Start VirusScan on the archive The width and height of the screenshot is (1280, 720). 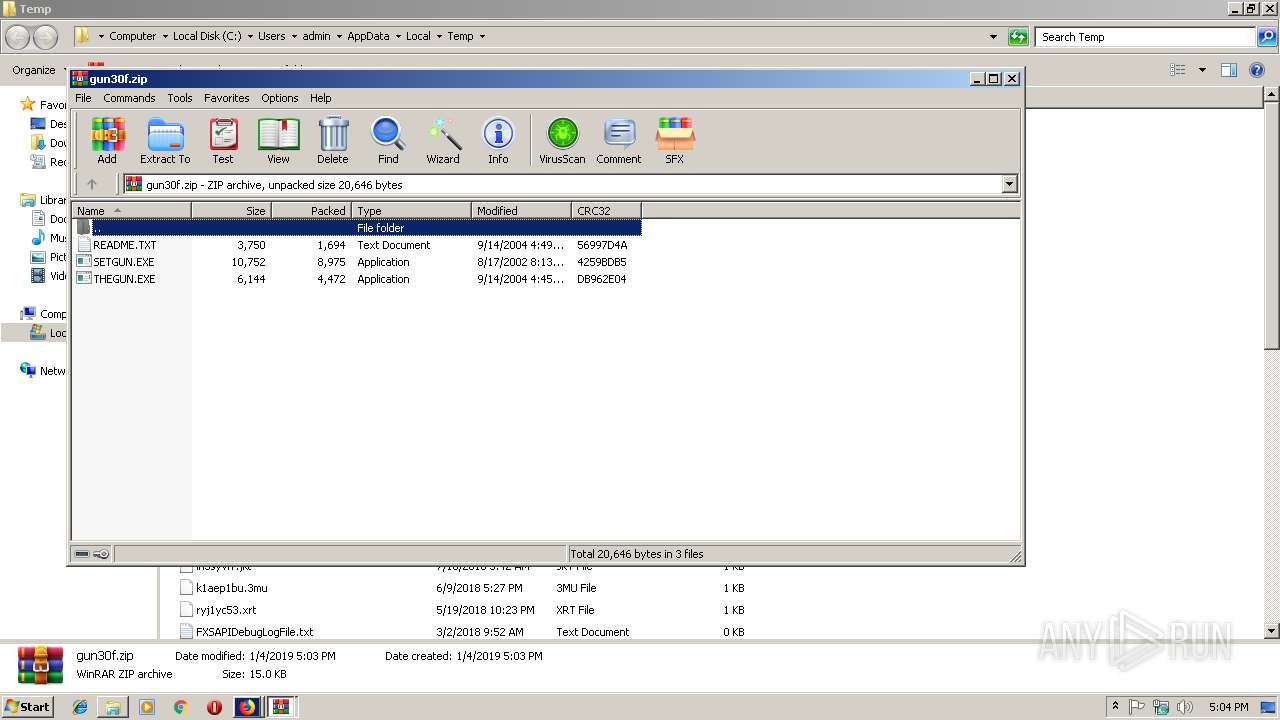coord(562,140)
